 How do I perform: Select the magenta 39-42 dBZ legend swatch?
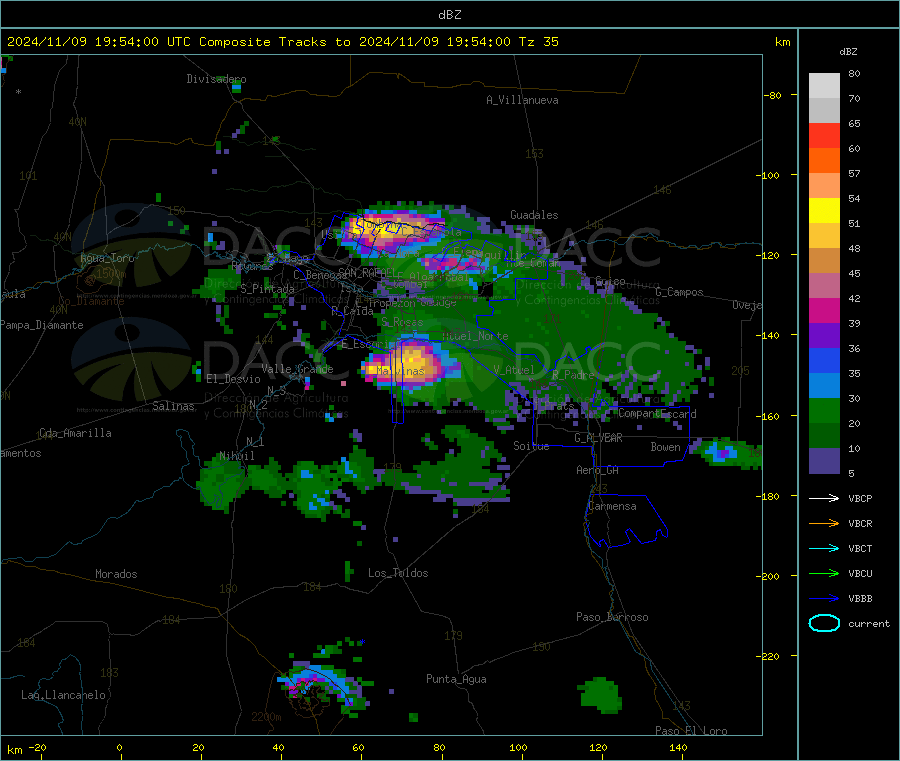(824, 310)
